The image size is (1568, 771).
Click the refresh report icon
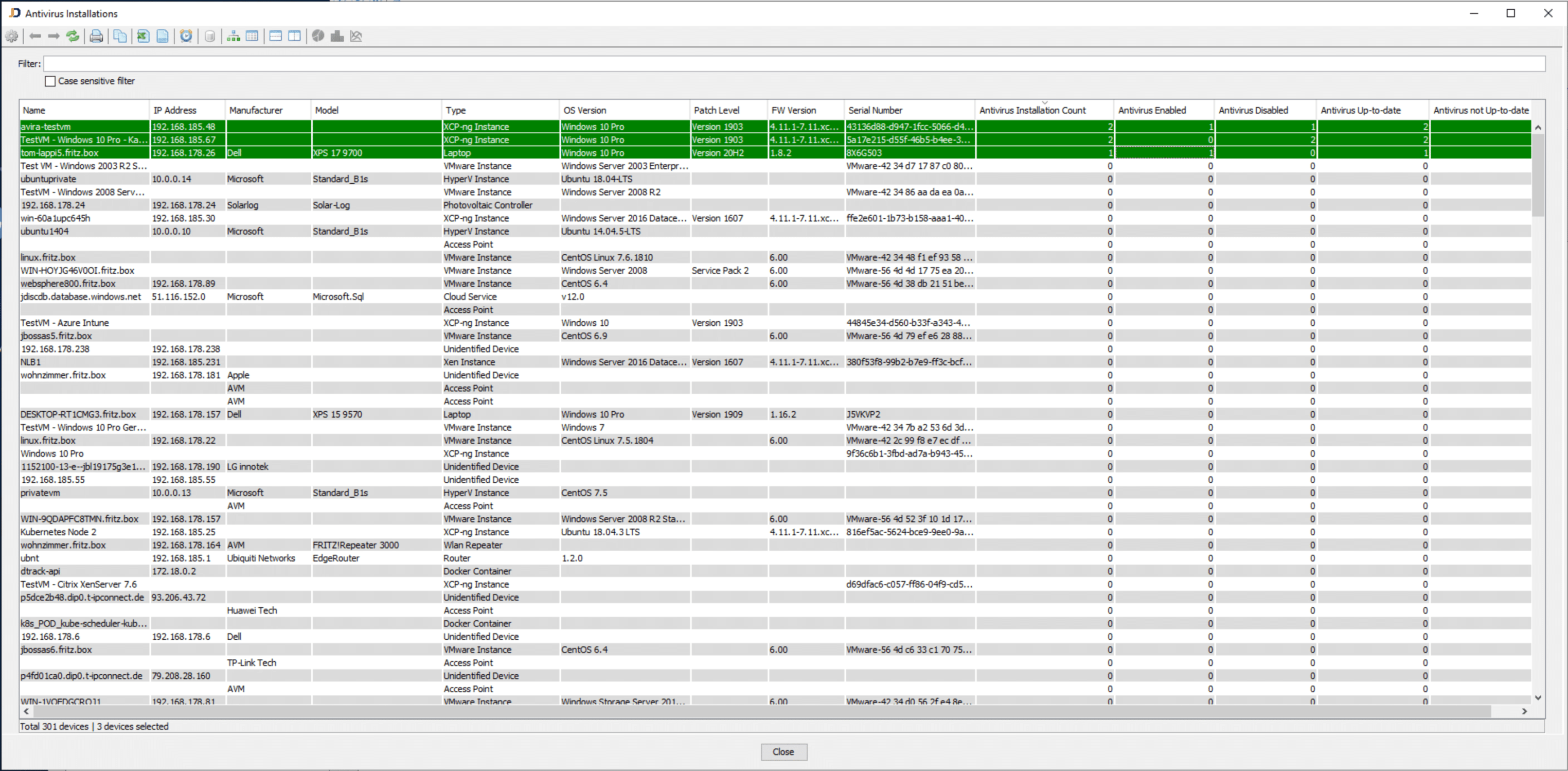pos(73,36)
